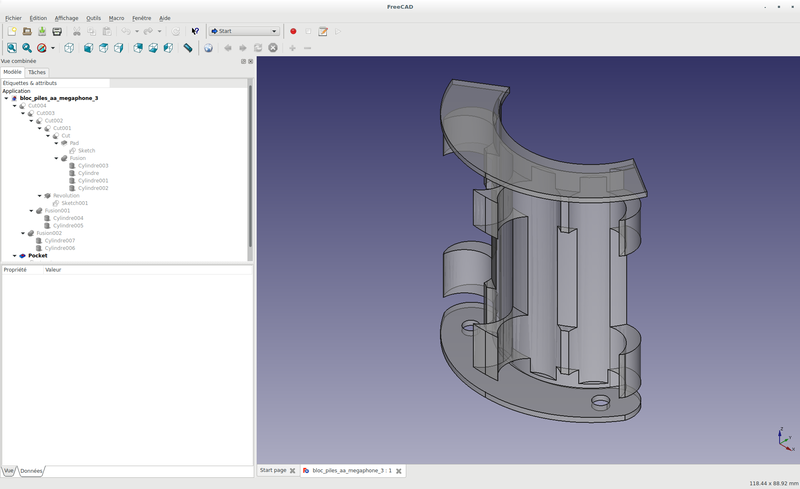Switch to top view cube icon
800x489 pixels.
[x=104, y=48]
